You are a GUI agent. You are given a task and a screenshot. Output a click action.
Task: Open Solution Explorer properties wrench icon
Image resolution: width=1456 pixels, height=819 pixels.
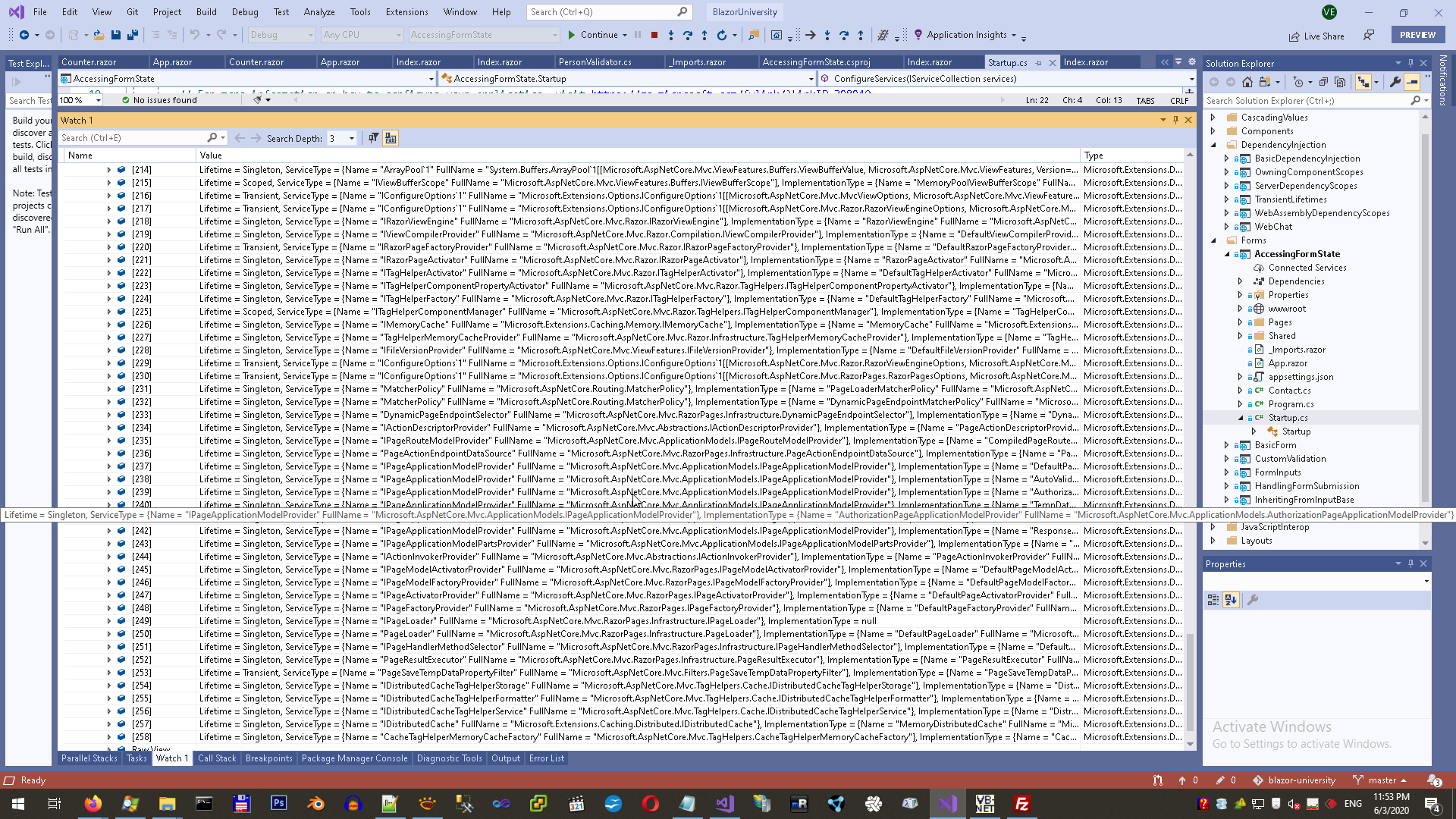point(1395,82)
